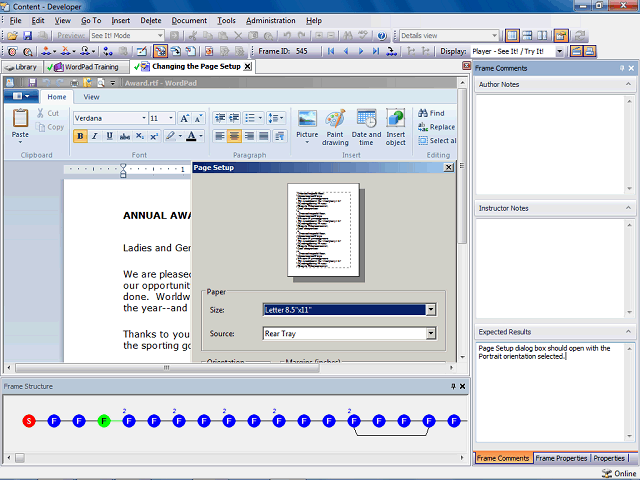This screenshot has width=640, height=480.
Task: Save with the blue floppy disk icon
Action: [27, 36]
